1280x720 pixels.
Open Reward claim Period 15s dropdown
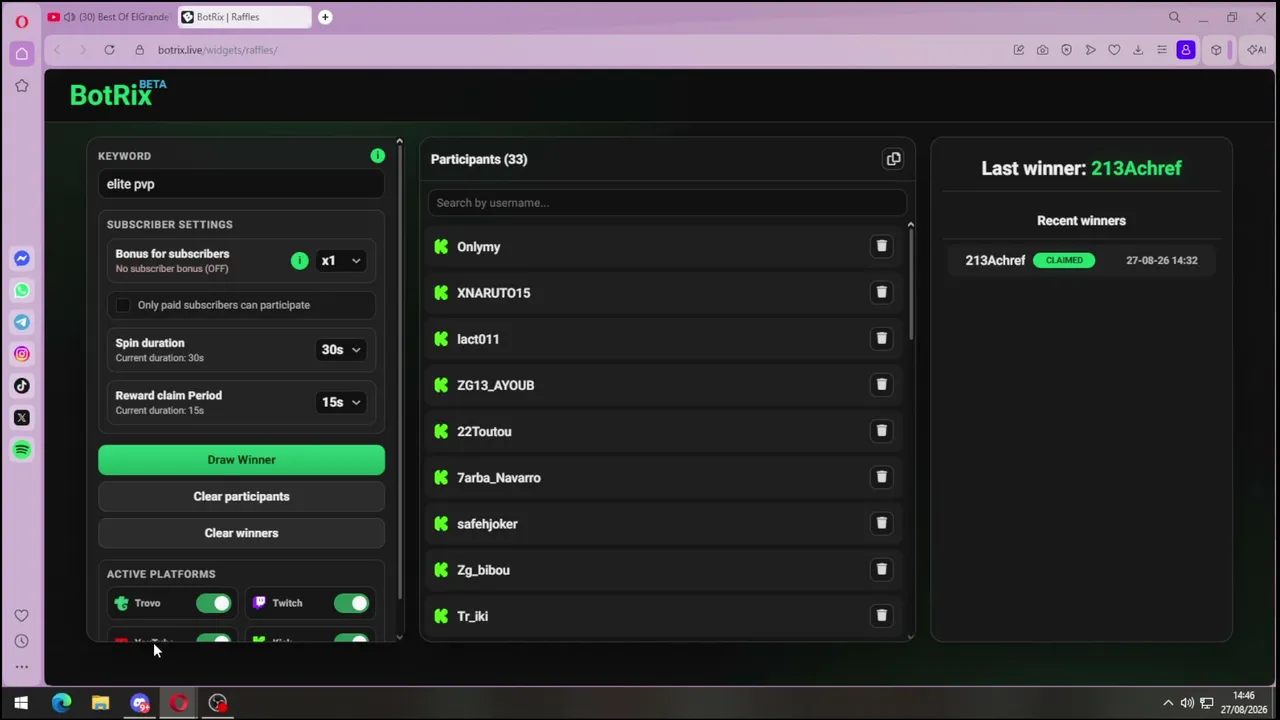340,402
